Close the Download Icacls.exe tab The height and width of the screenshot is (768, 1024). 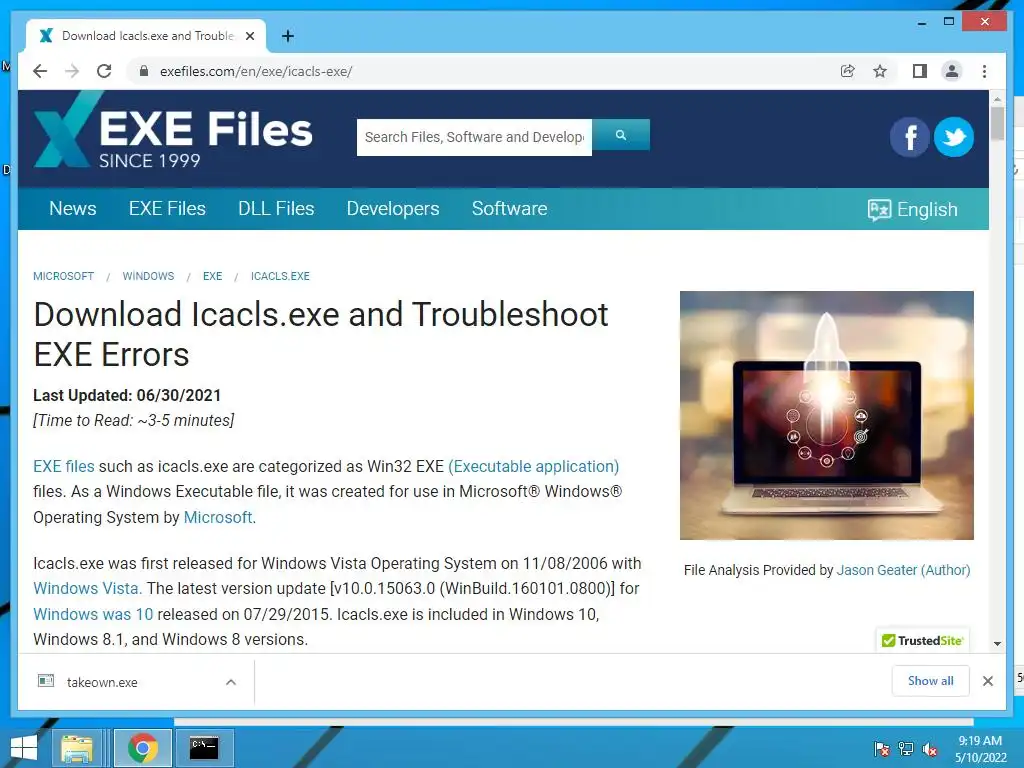point(249,36)
